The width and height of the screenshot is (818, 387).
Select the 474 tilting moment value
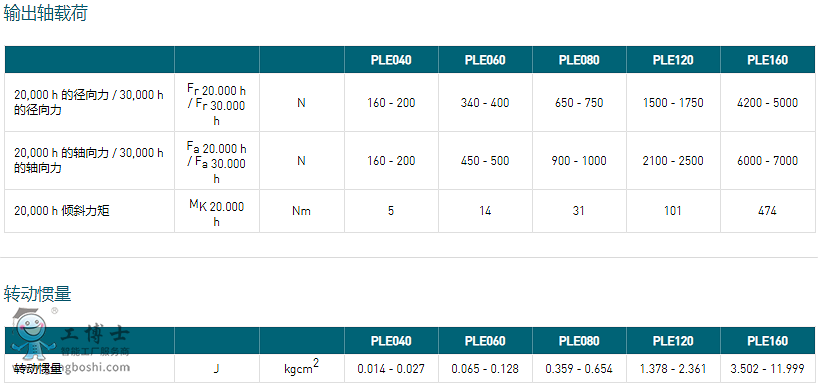[x=767, y=211]
